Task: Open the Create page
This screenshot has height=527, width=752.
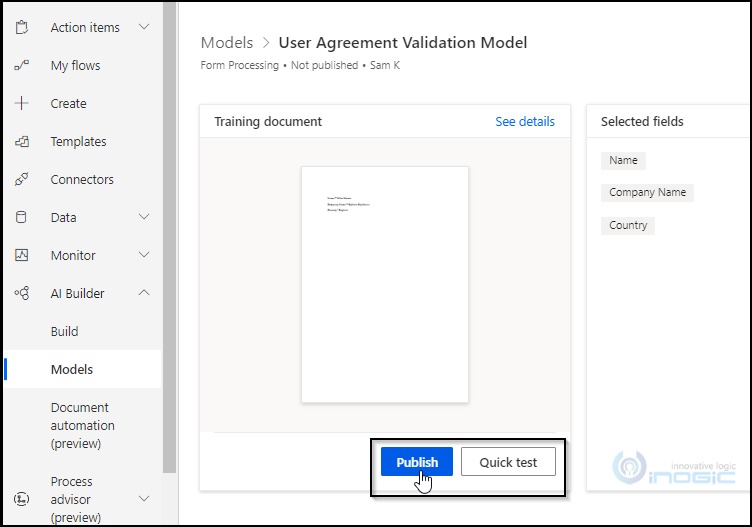Action: point(69,104)
